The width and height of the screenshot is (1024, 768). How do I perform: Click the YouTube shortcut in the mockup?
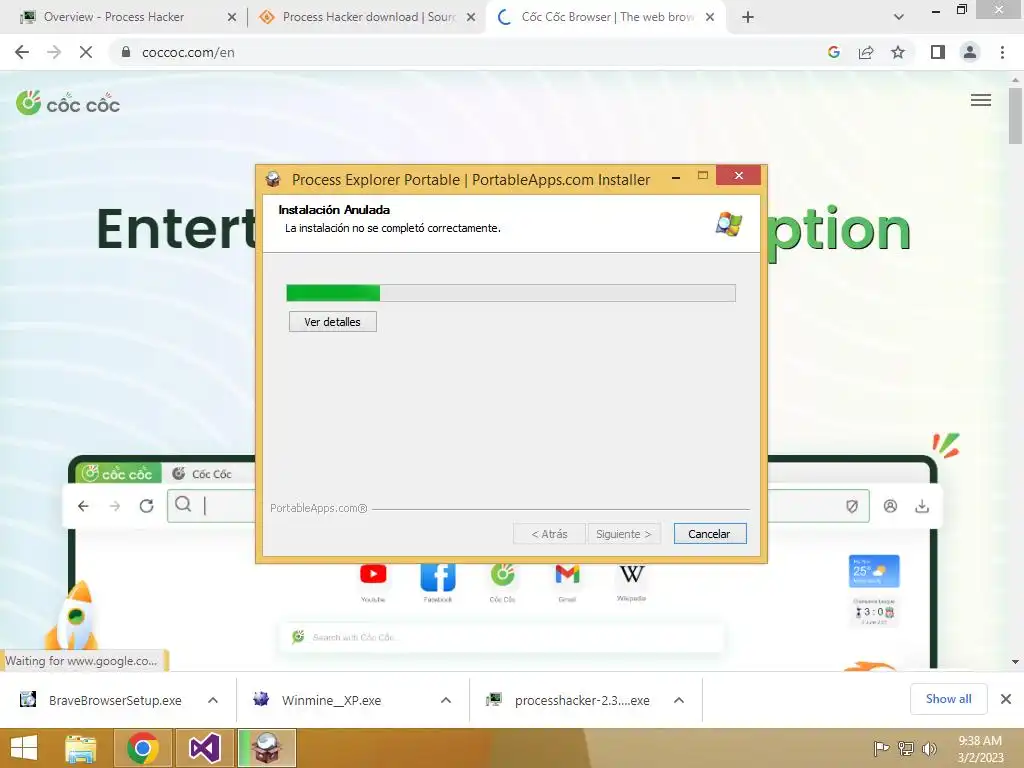tap(373, 575)
